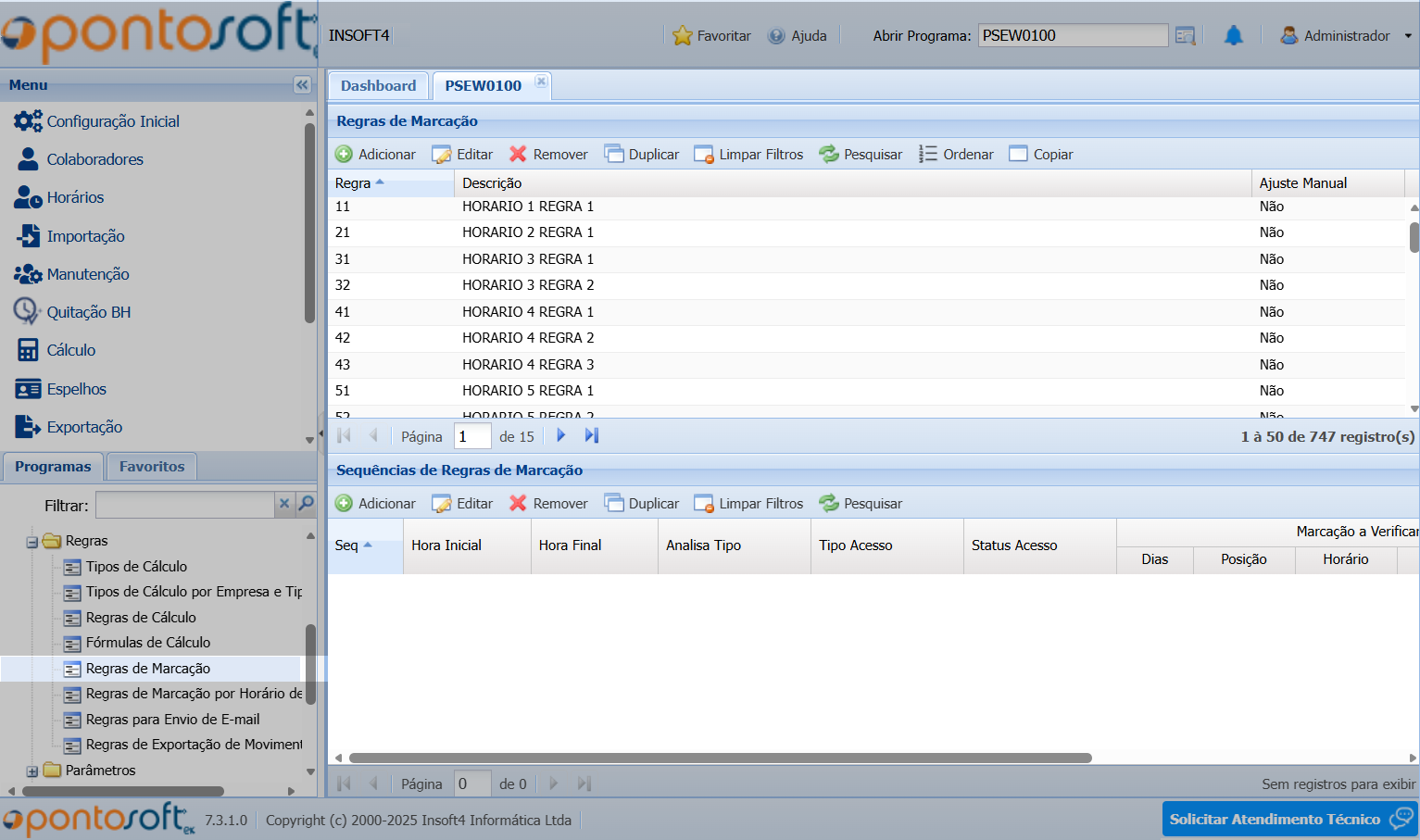The height and width of the screenshot is (840, 1420).
Task: Open the program search icon beside PSEW0100
Action: tap(1185, 36)
